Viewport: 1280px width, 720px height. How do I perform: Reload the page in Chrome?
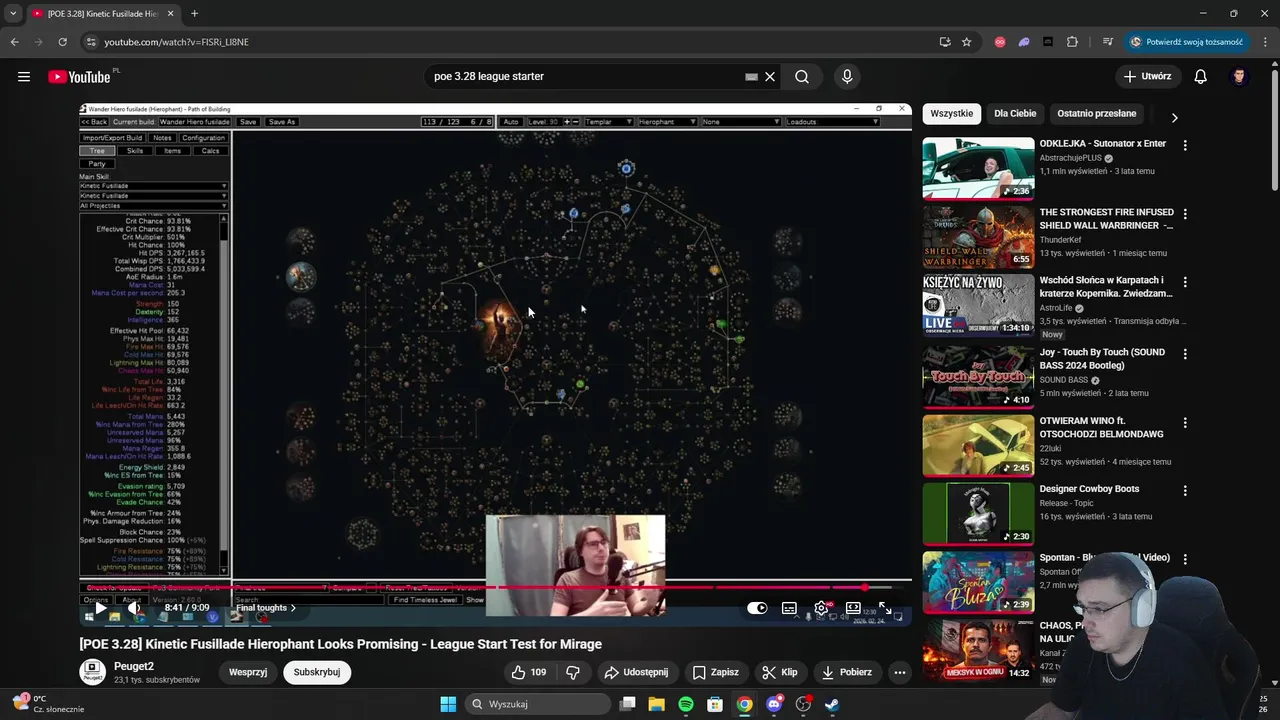click(x=62, y=42)
